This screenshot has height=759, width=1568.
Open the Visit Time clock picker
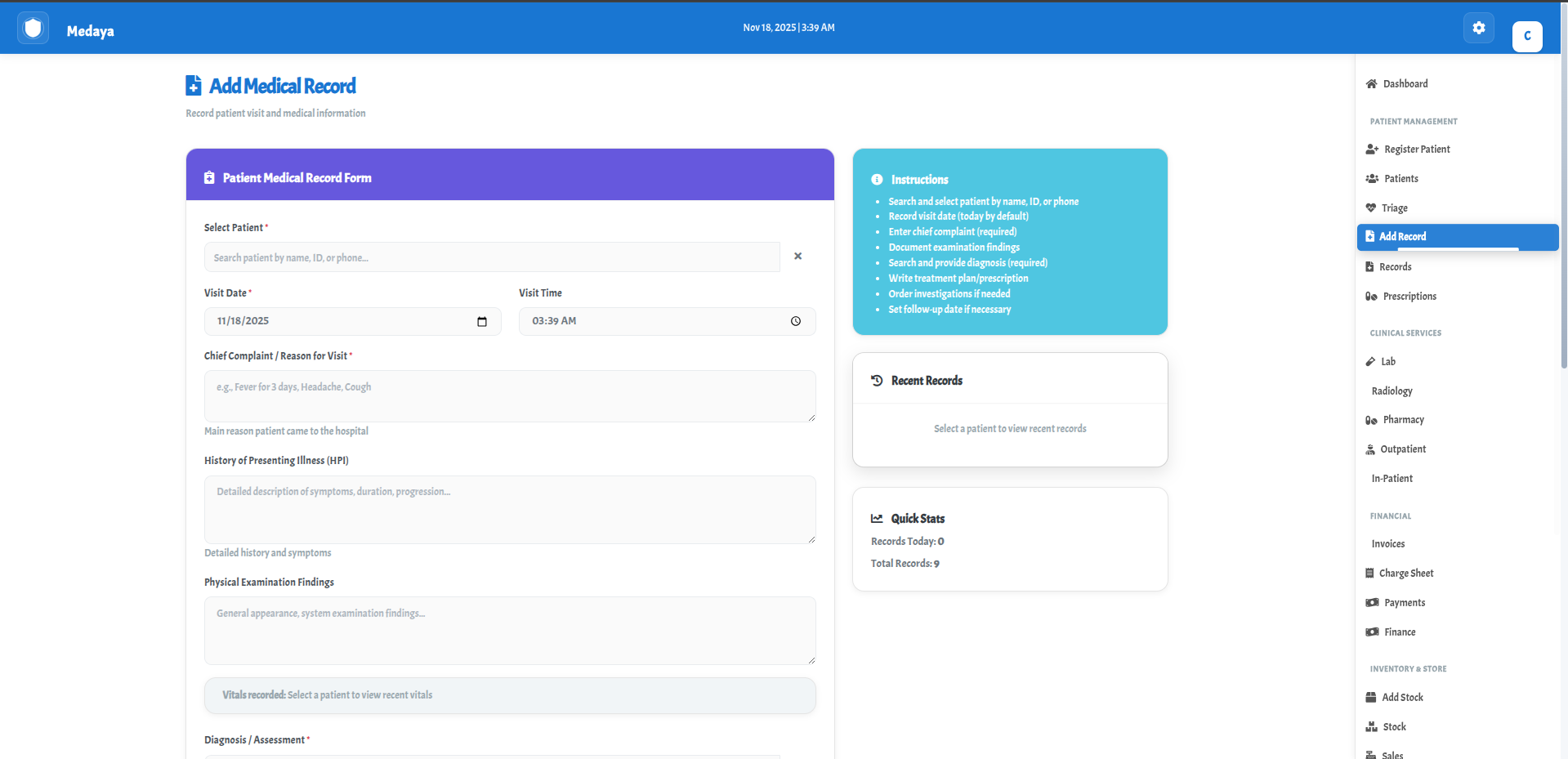(x=795, y=321)
